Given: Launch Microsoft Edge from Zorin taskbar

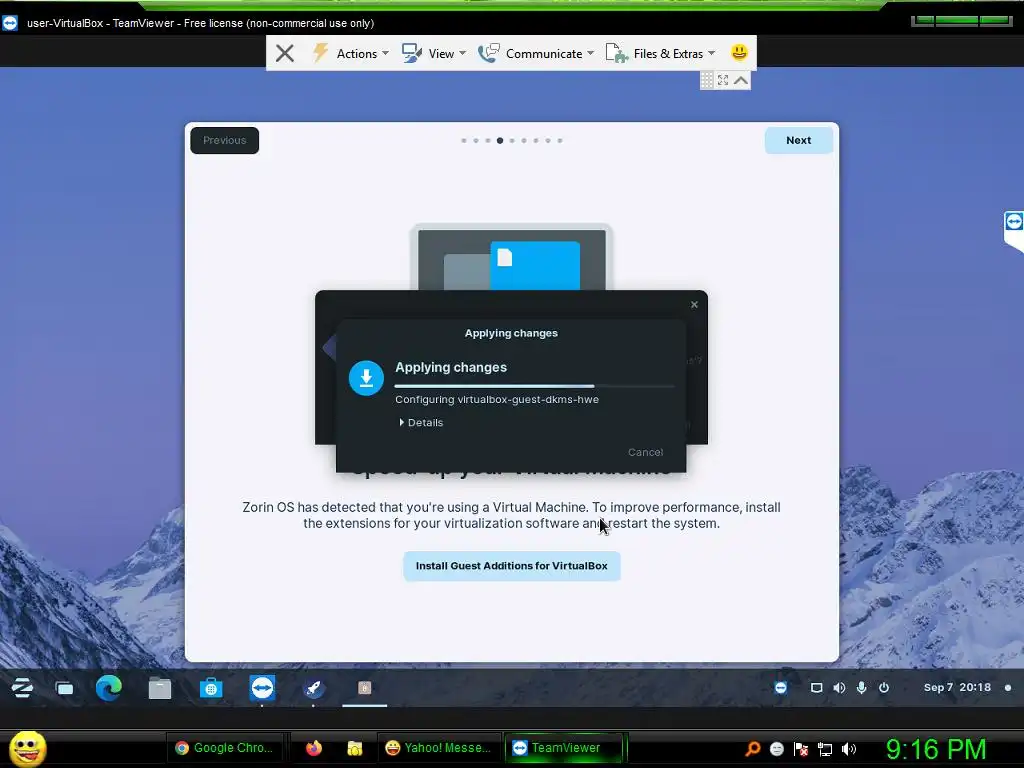Looking at the screenshot, I should click(108, 688).
